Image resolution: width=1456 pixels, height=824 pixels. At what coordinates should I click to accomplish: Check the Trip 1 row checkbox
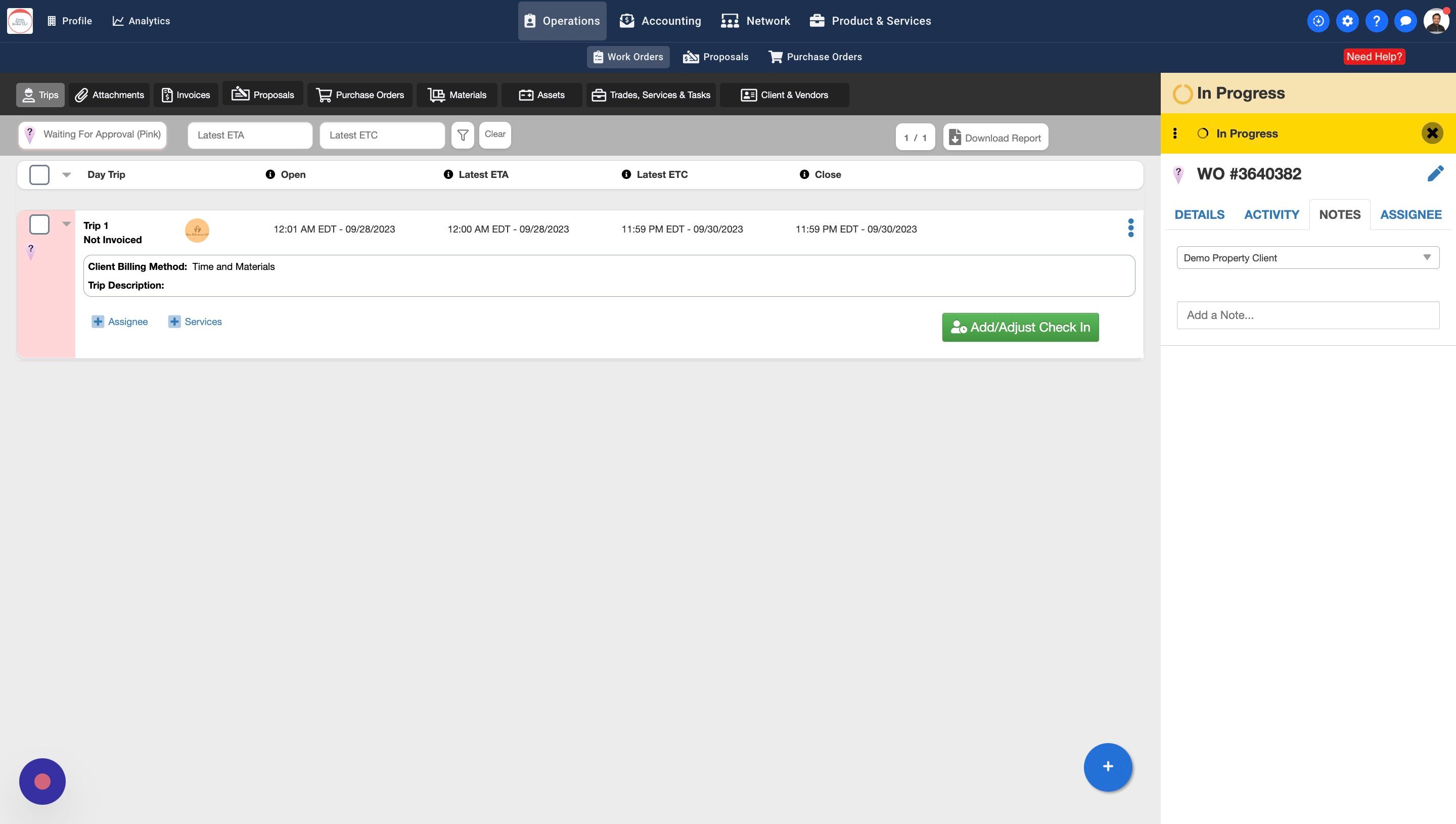39,224
